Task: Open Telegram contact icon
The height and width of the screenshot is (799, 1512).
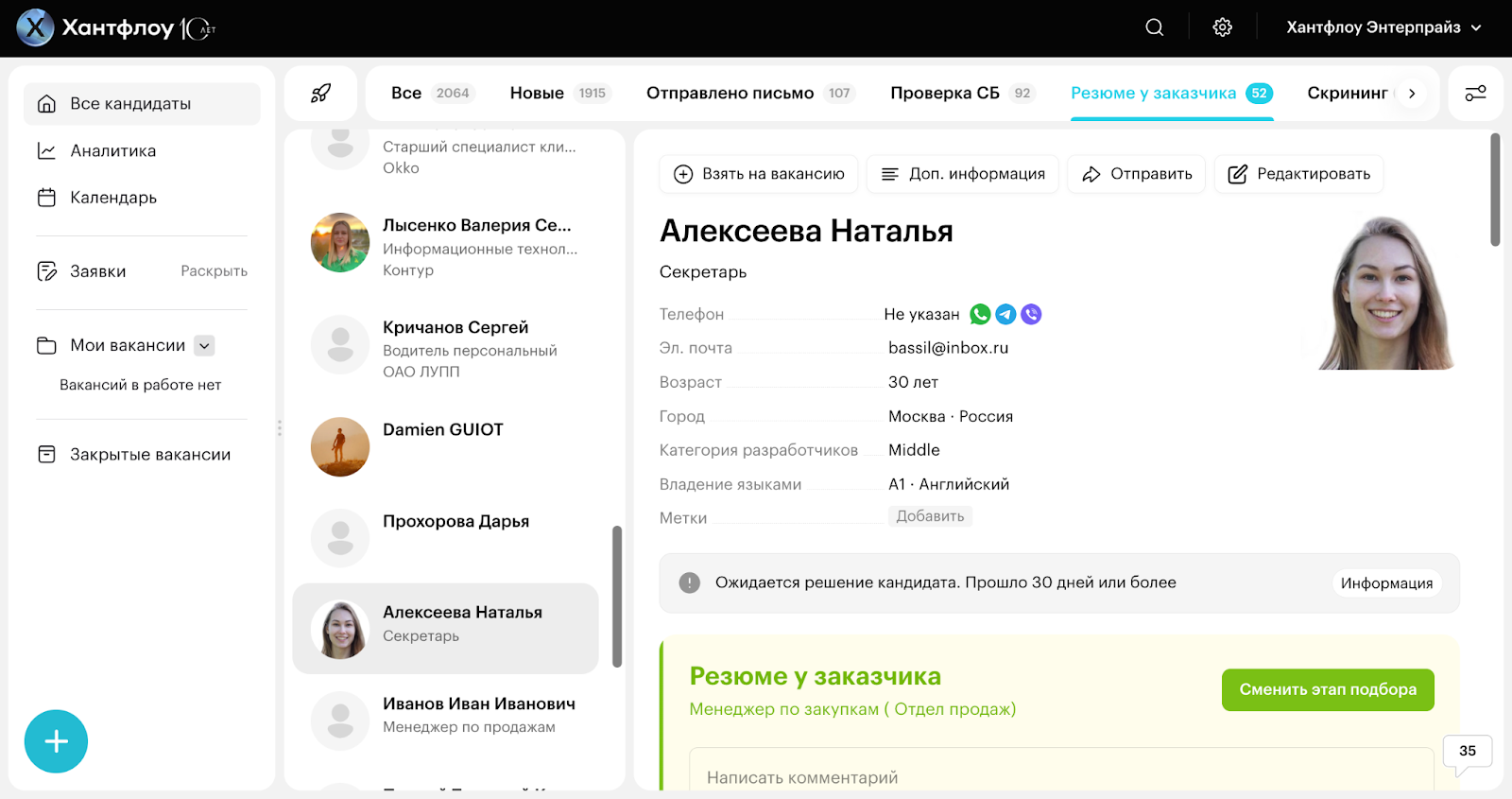Action: [1005, 314]
